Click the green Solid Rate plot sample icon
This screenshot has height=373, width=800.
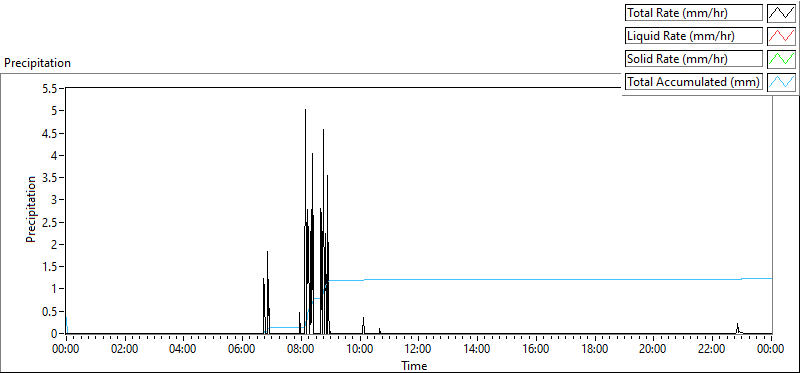781,59
